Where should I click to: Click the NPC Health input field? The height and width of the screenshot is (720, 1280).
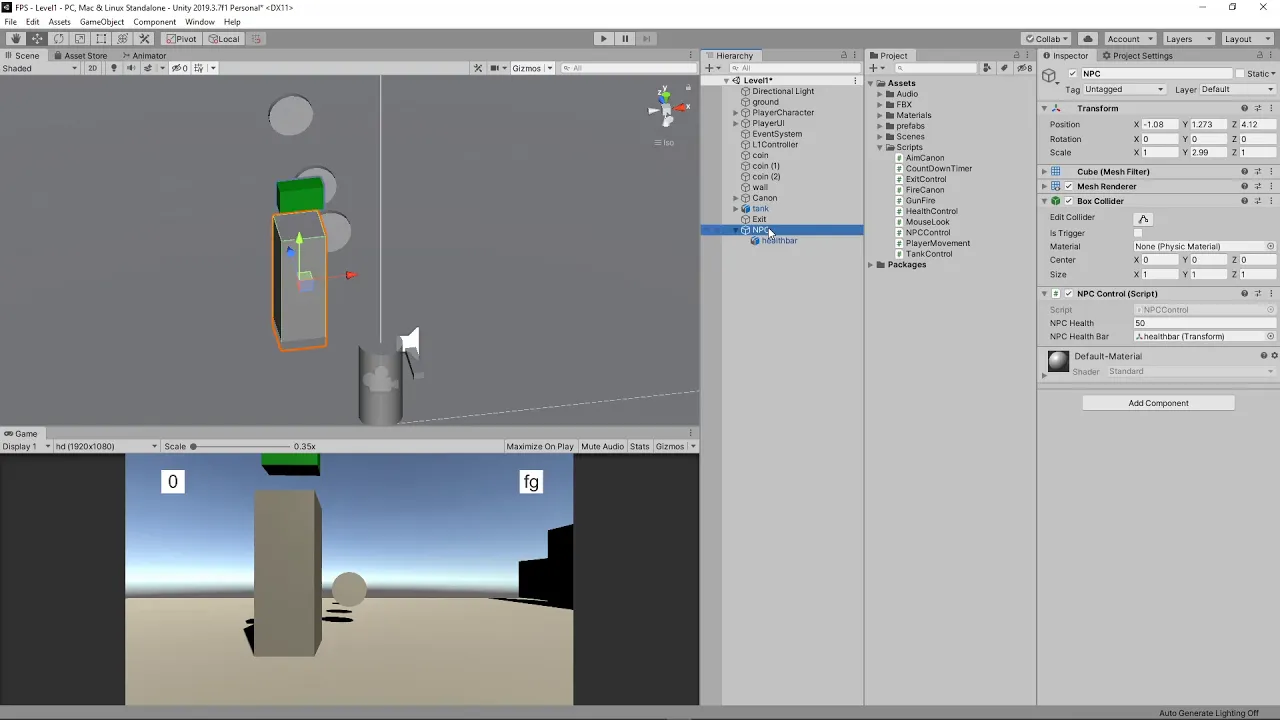1204,323
